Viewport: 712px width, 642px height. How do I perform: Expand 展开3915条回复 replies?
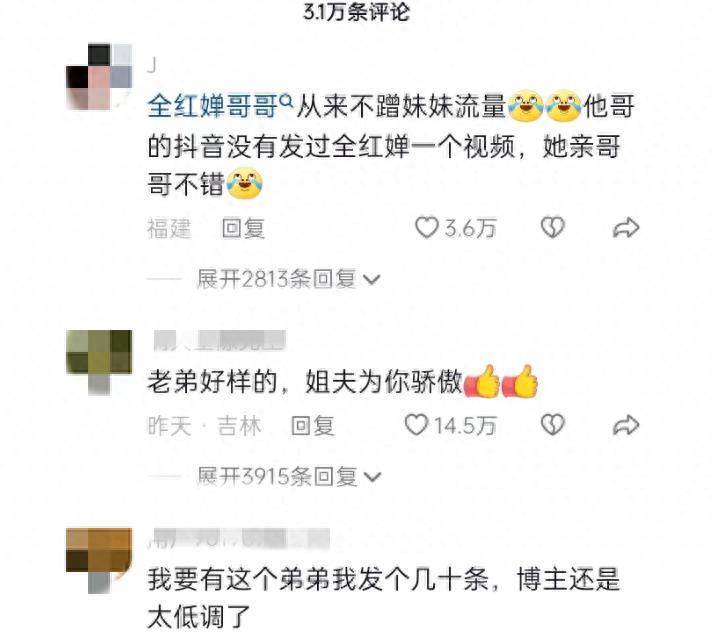(289, 476)
